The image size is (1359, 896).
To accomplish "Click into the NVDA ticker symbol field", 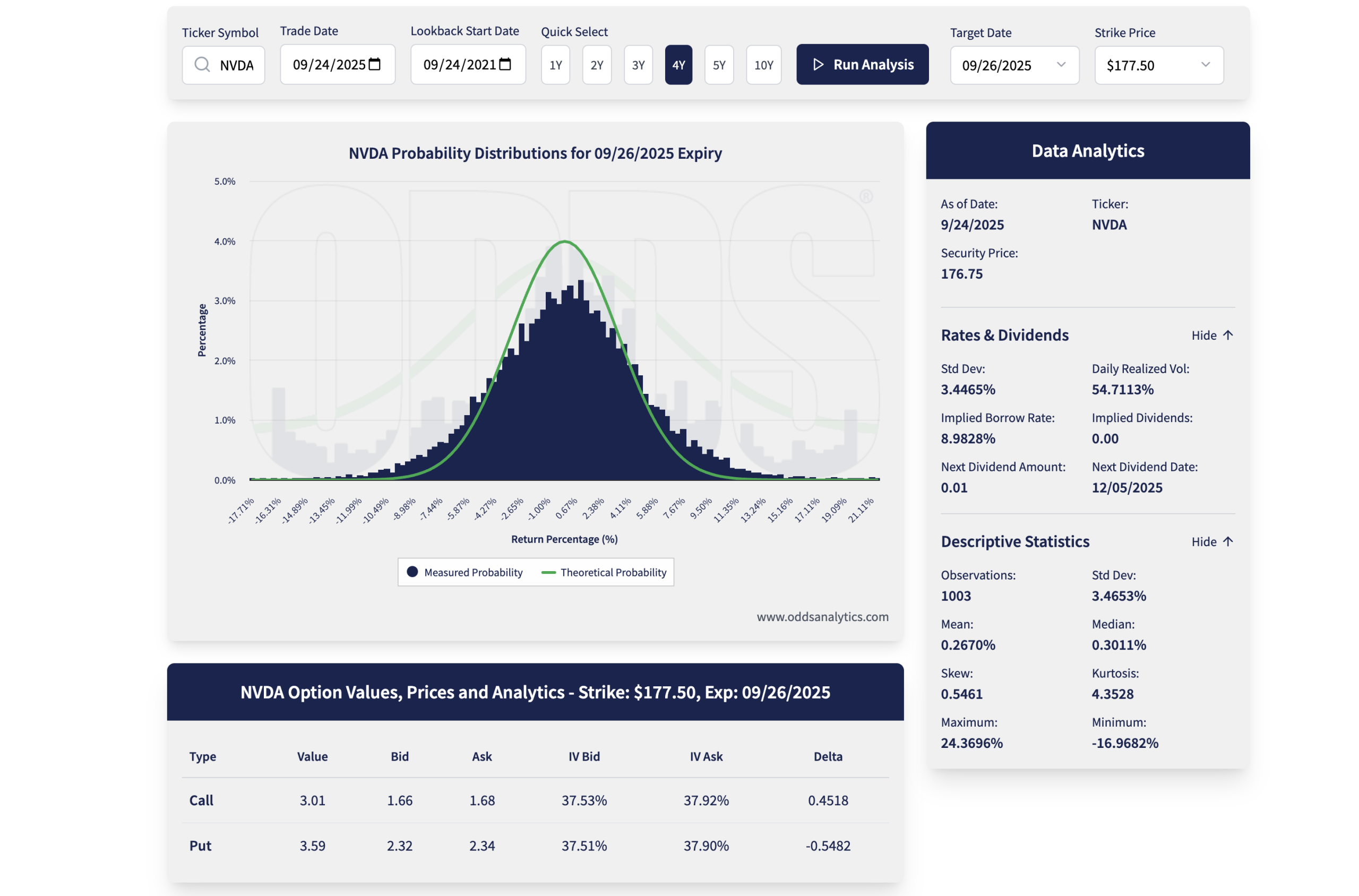I will (237, 65).
